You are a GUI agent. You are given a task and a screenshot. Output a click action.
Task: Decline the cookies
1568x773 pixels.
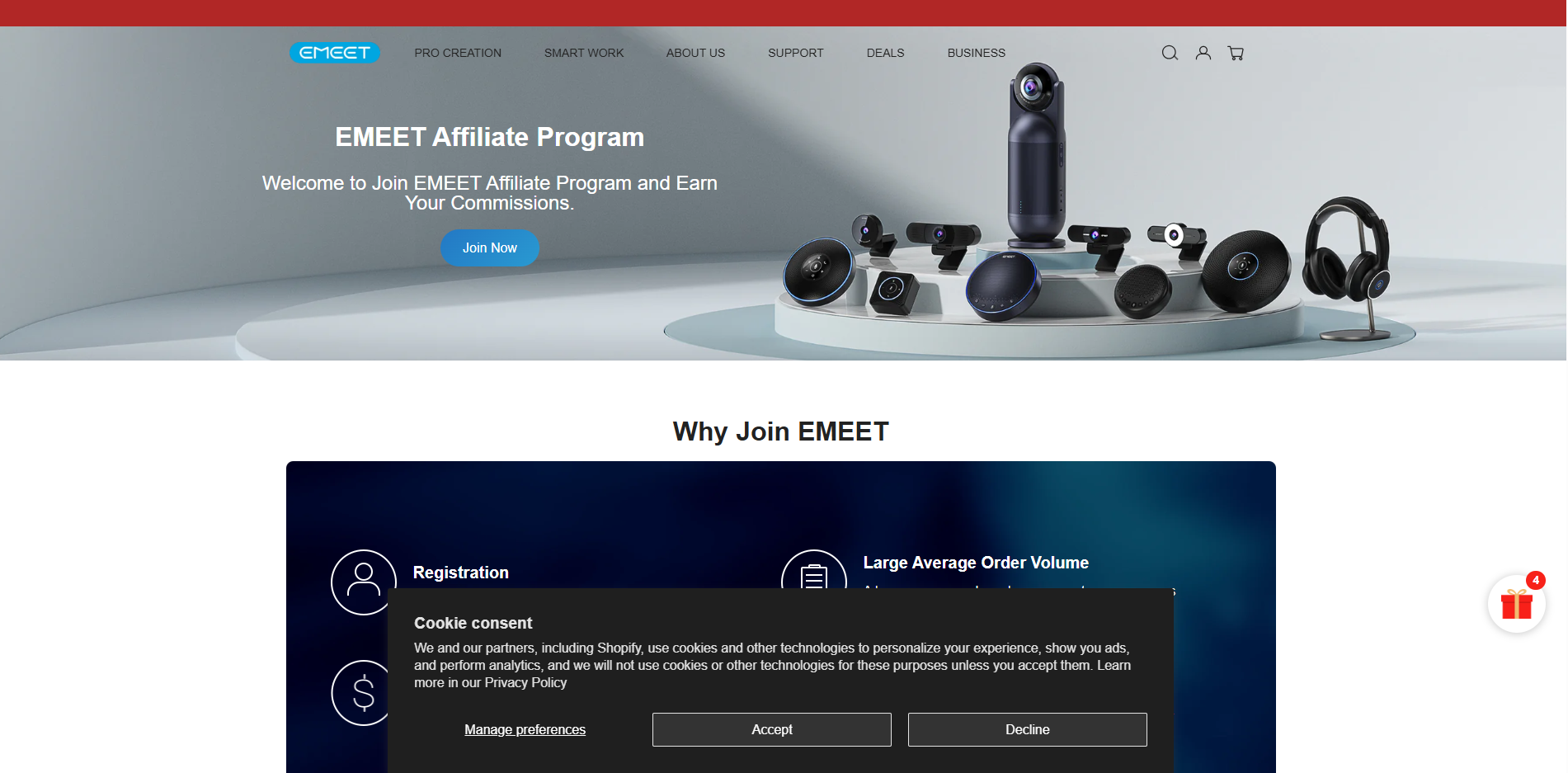point(1028,729)
